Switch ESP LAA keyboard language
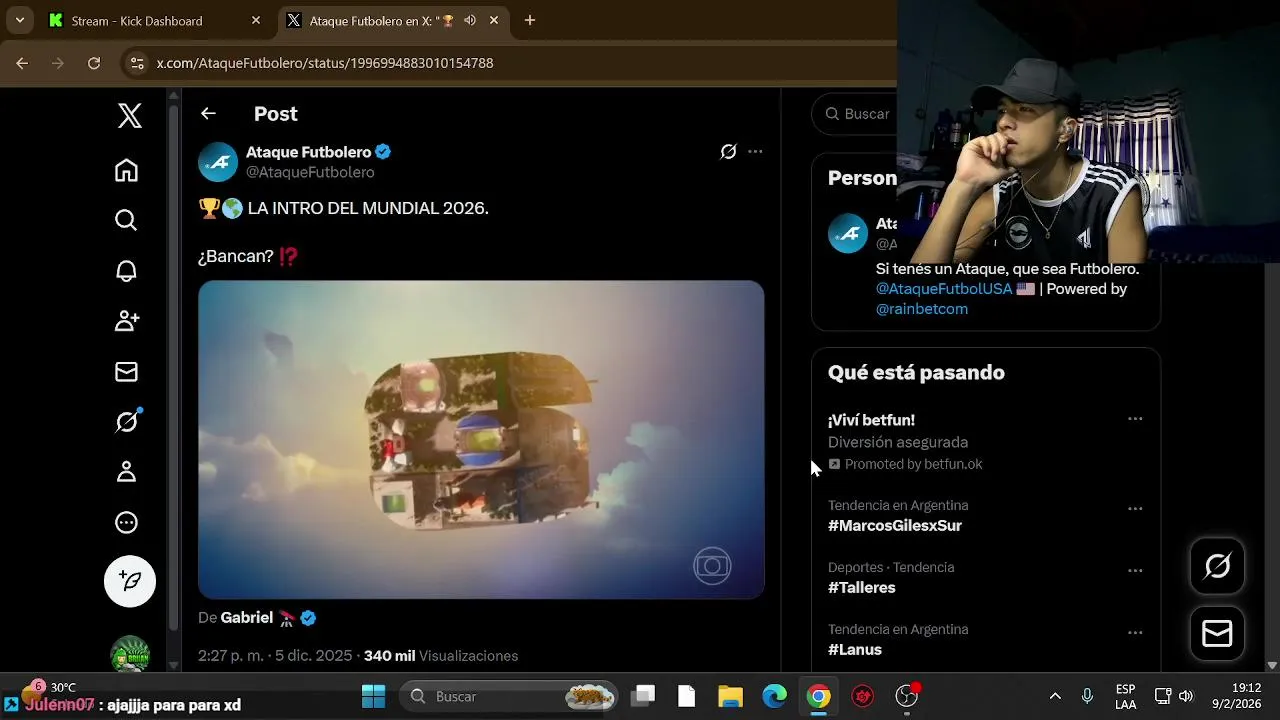Viewport: 1280px width, 720px height. 1125,696
